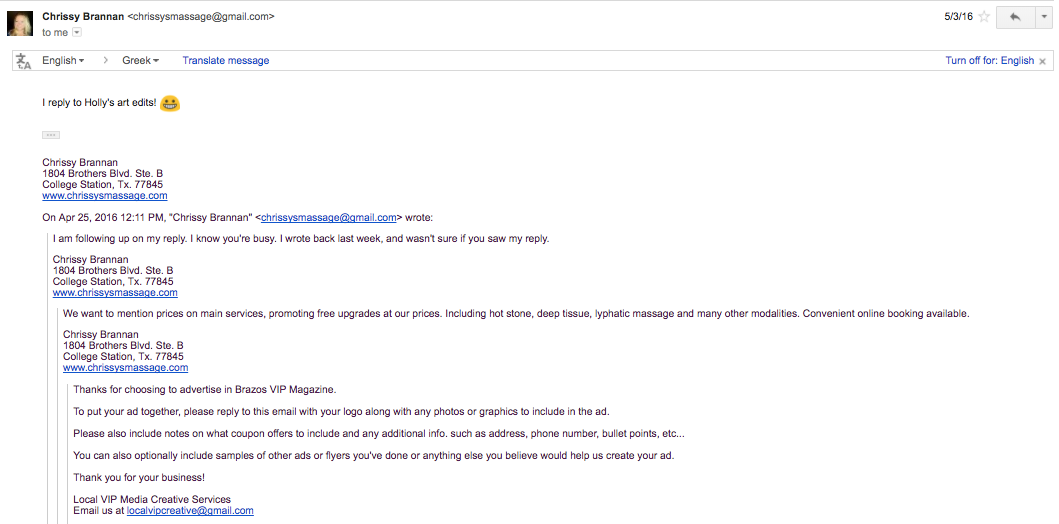Screen dimensions: 1059x524
Task: Dismiss the translation bar with the X
Action: (1042, 61)
